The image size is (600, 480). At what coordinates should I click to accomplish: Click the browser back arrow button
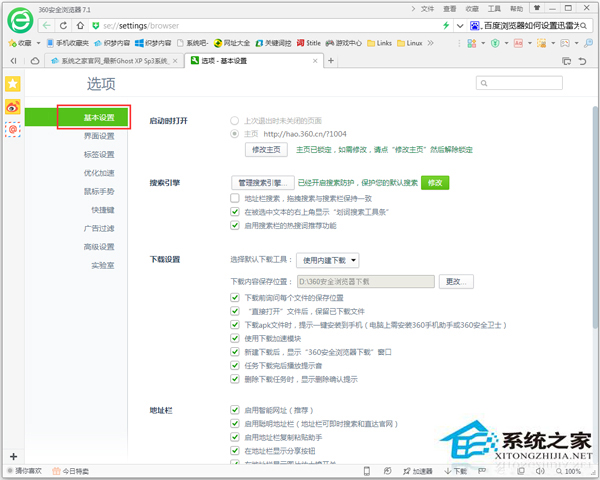[45, 24]
